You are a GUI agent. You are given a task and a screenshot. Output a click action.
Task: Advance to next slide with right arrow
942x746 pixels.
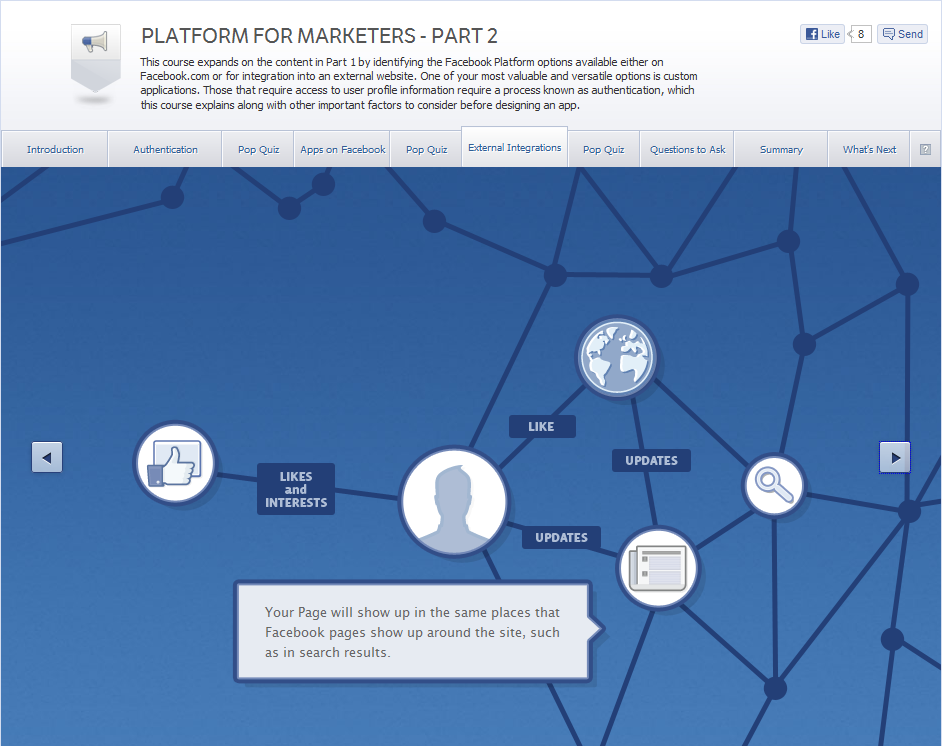[895, 458]
